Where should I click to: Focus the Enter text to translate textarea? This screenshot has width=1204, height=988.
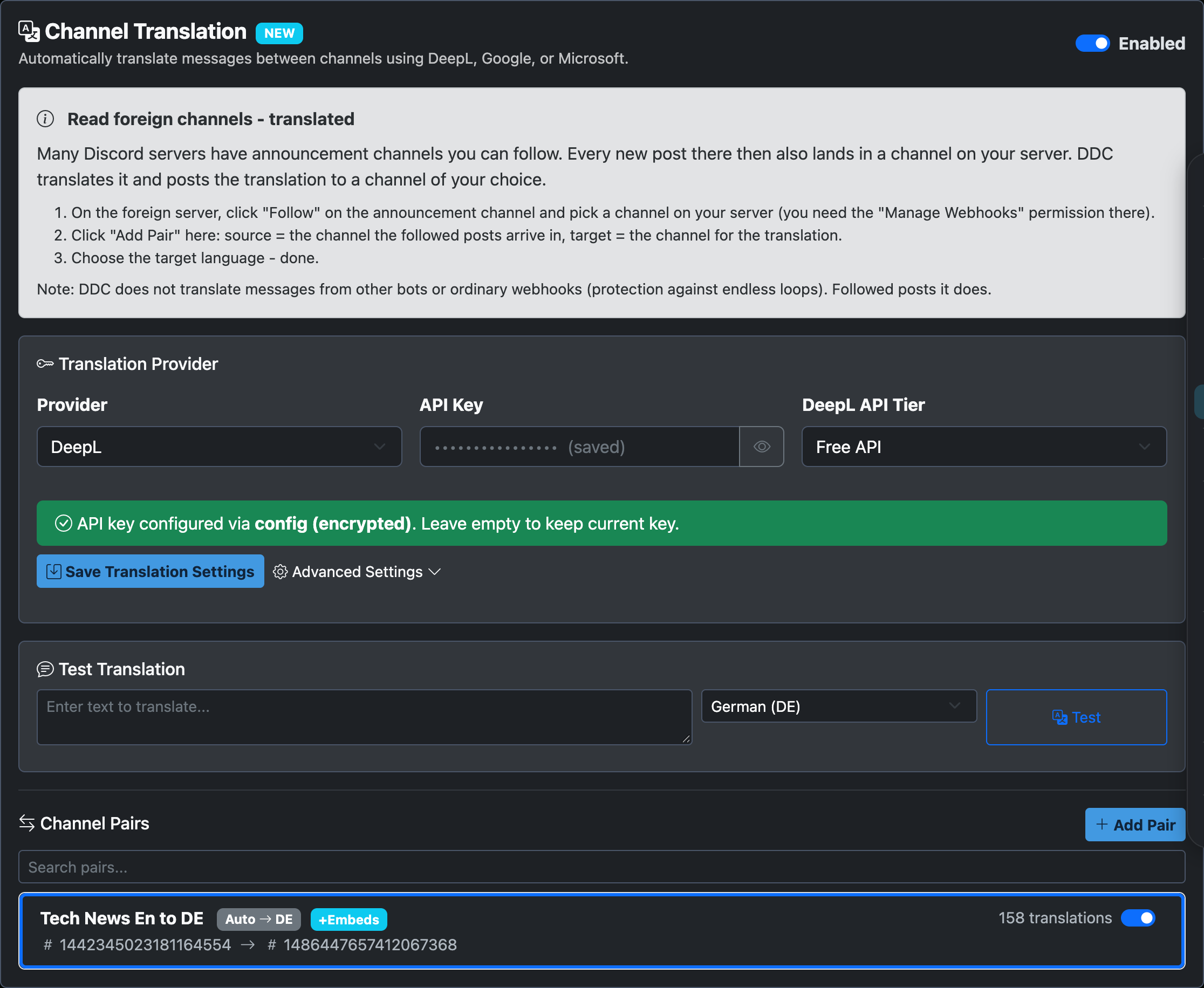point(364,717)
